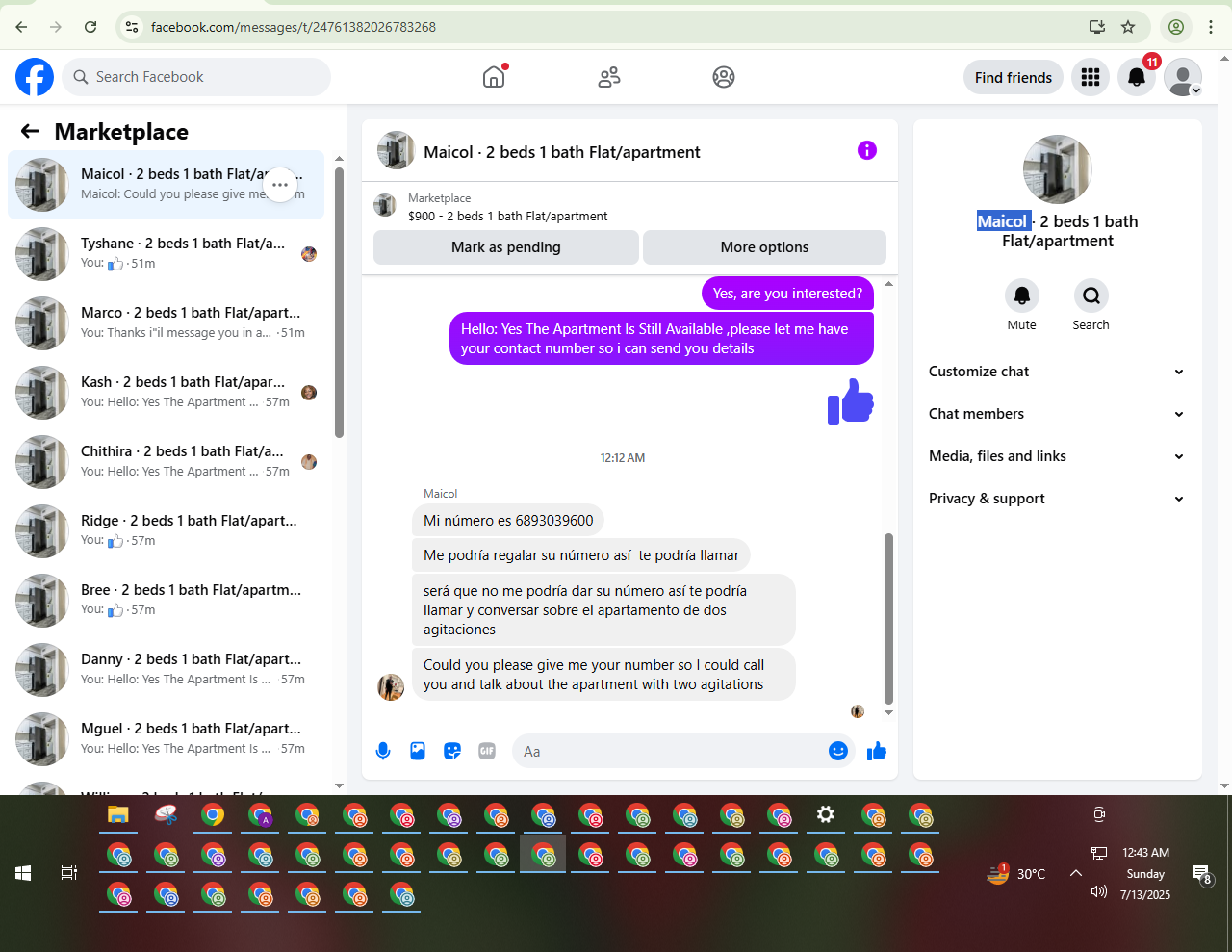Open the weather widget showing 30°C
The height and width of the screenshot is (952, 1232).
click(x=1016, y=873)
